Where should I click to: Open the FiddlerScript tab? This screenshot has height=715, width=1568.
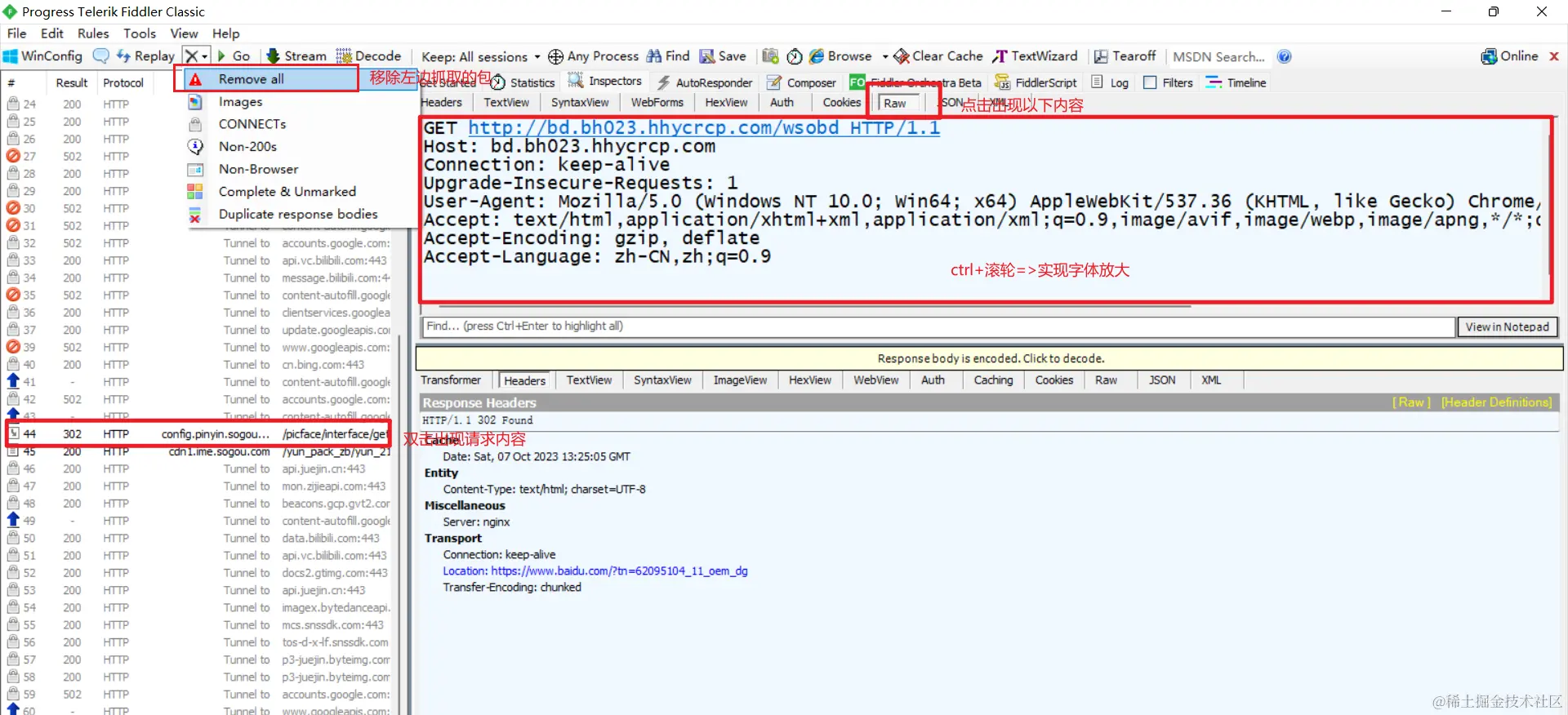tap(1036, 82)
